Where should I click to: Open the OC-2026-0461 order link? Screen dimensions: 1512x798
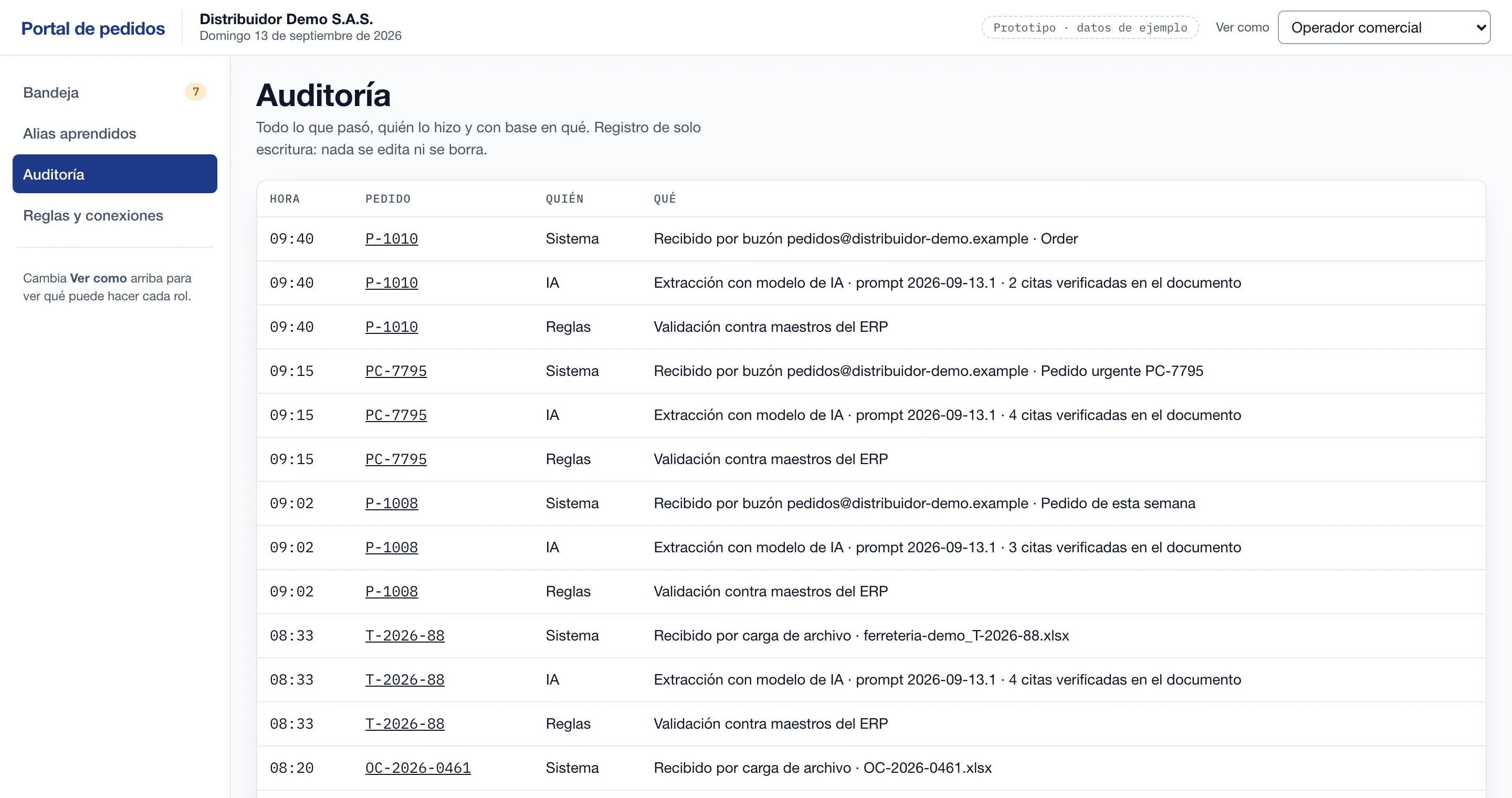tap(418, 768)
